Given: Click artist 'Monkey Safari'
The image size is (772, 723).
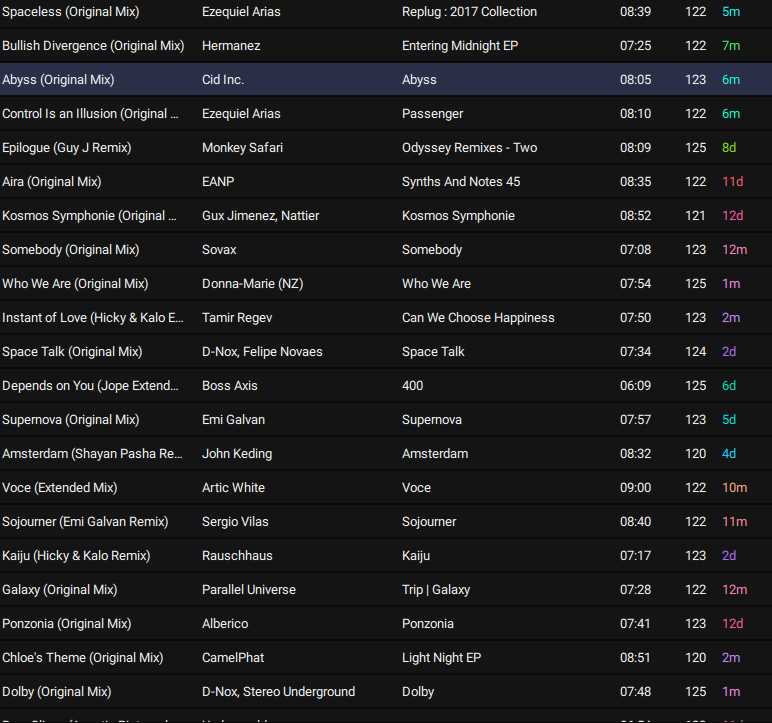Looking at the screenshot, I should tap(242, 148).
